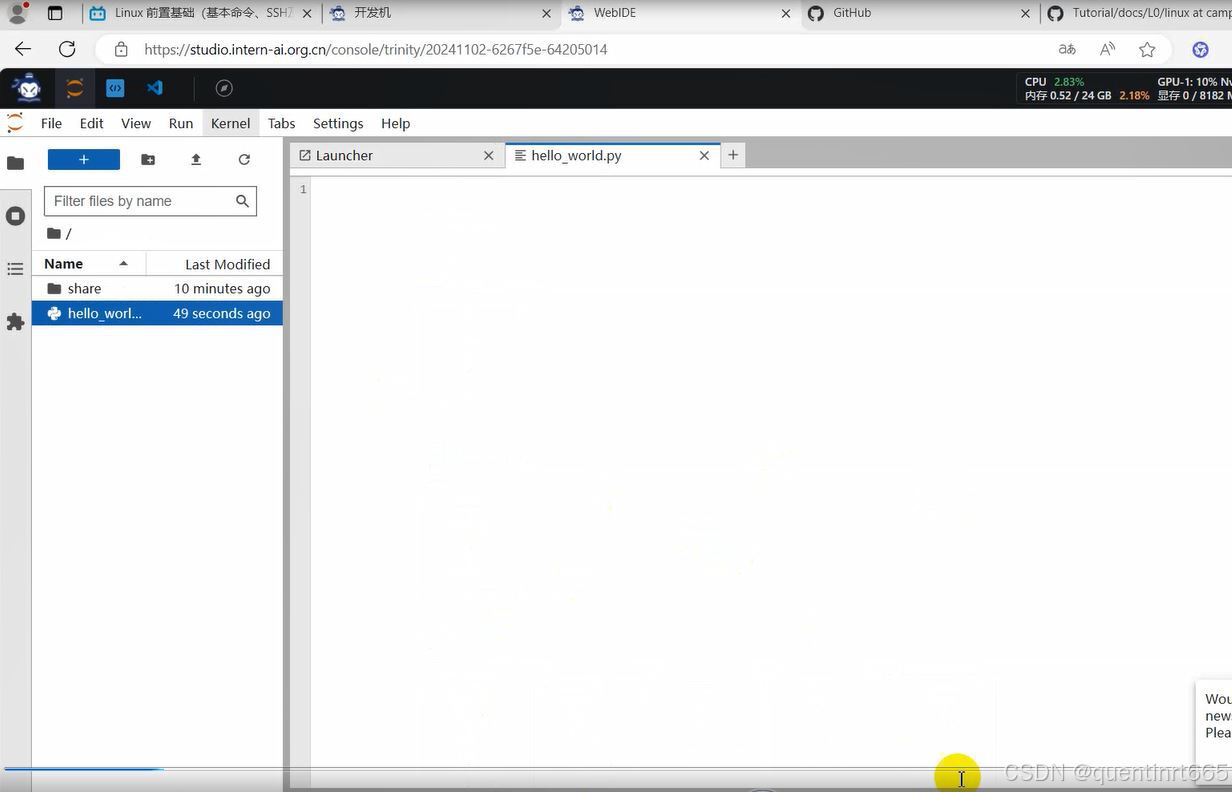
Task: Click the Upload Files icon
Action: [195, 159]
